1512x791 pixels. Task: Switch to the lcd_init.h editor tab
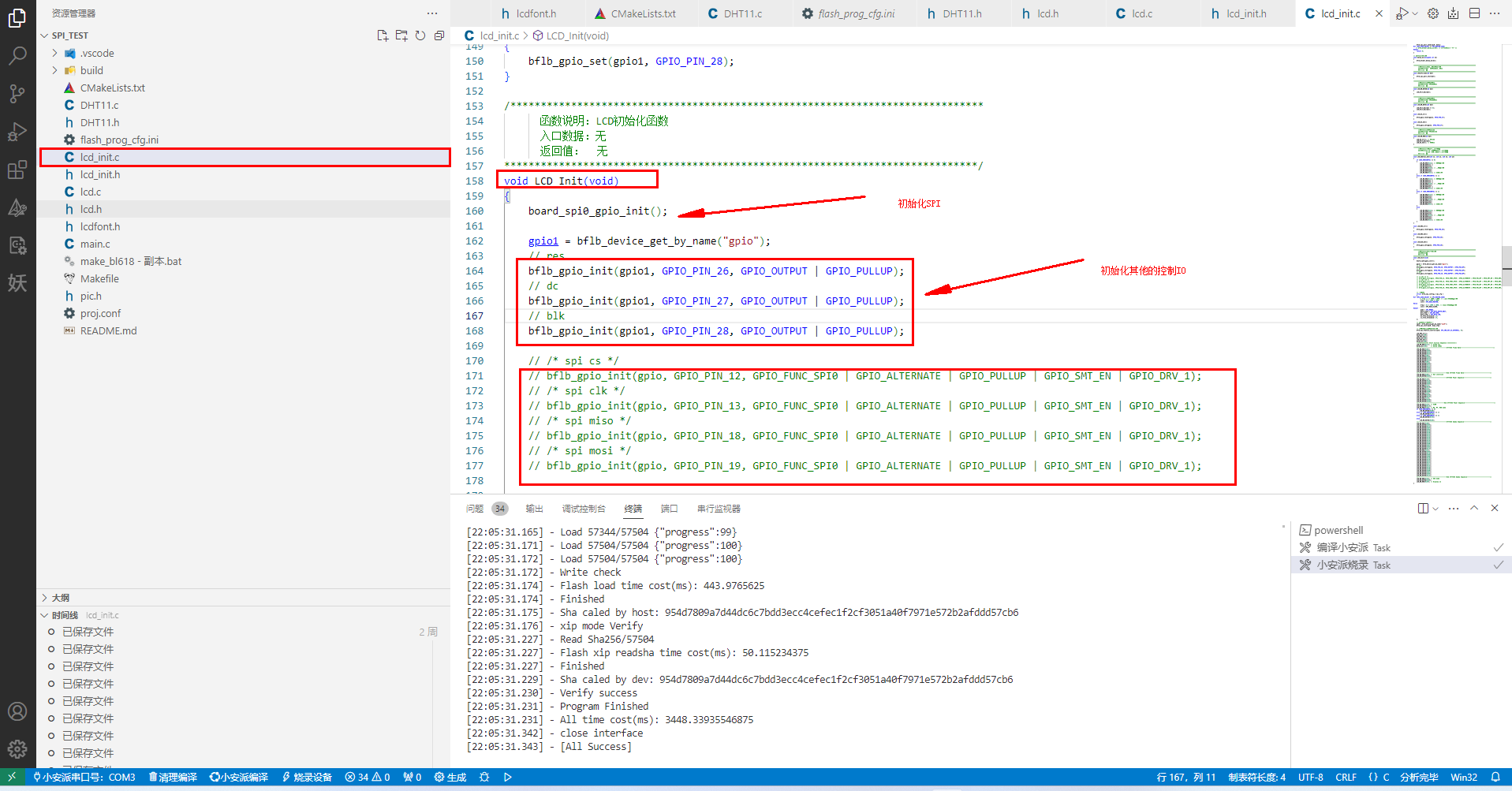tap(1245, 13)
